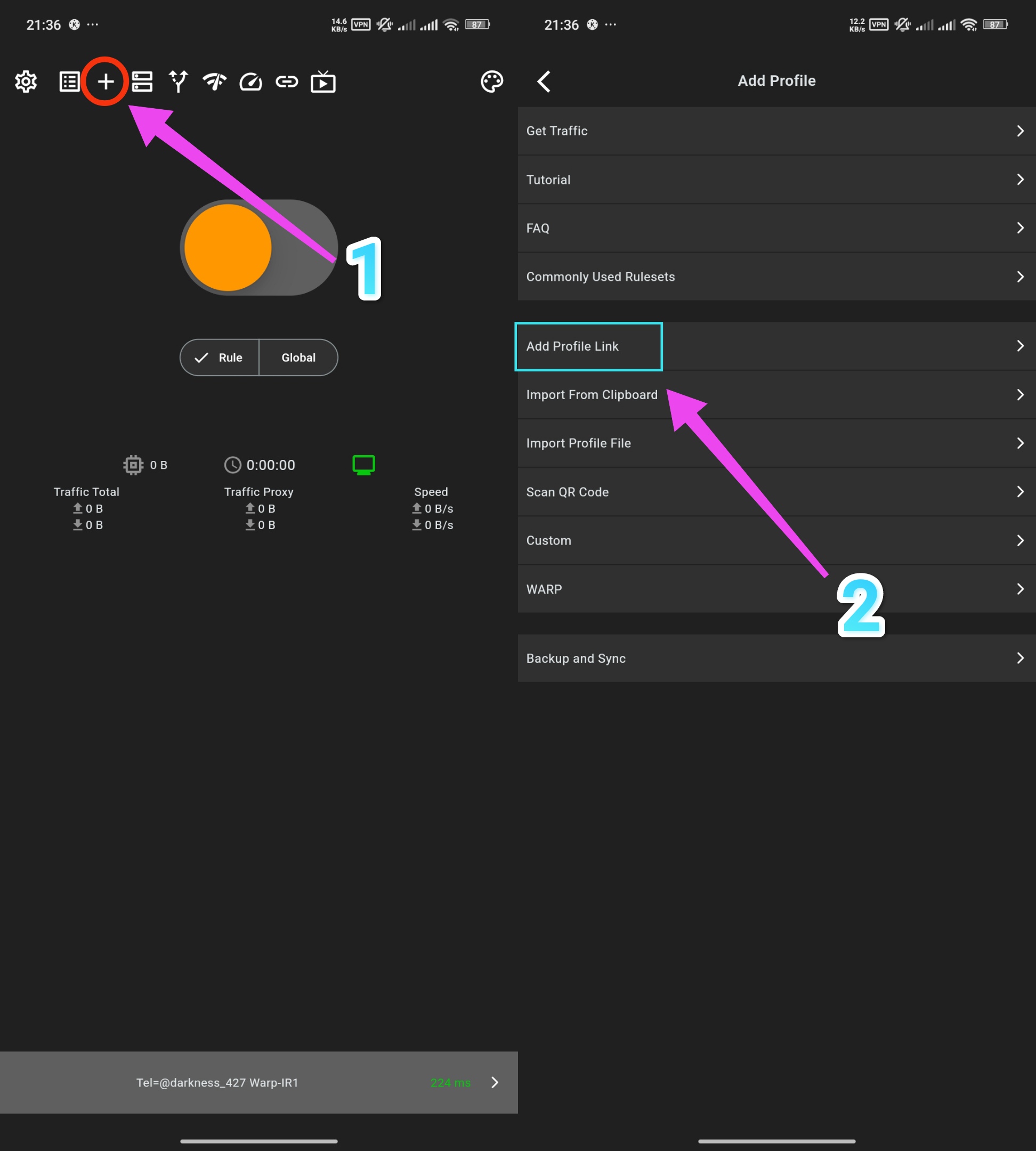1036x1151 pixels.
Task: Expand the Warp-IR1 server bar chevron
Action: pyautogui.click(x=495, y=1082)
